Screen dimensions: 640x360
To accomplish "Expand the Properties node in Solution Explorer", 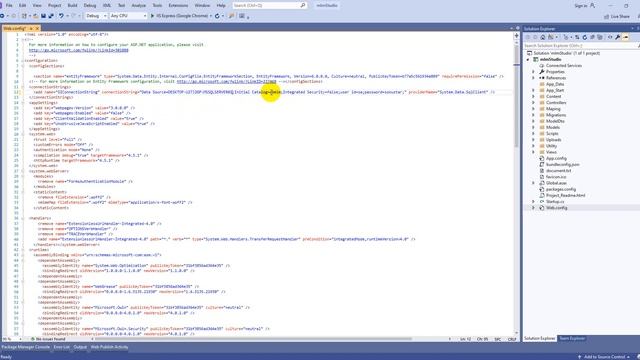I will pyautogui.click(x=533, y=72).
